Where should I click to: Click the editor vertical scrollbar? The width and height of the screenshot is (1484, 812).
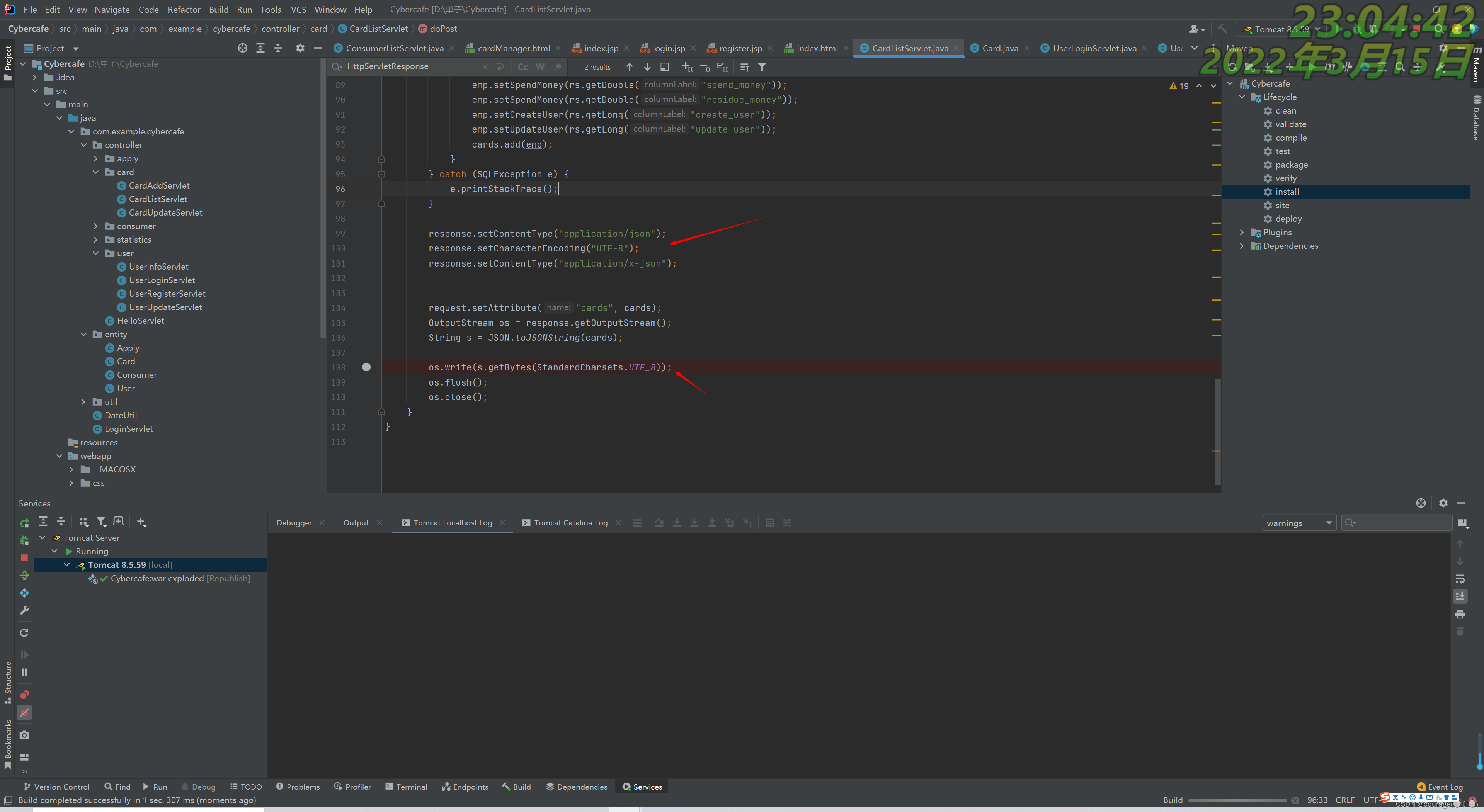[1218, 431]
